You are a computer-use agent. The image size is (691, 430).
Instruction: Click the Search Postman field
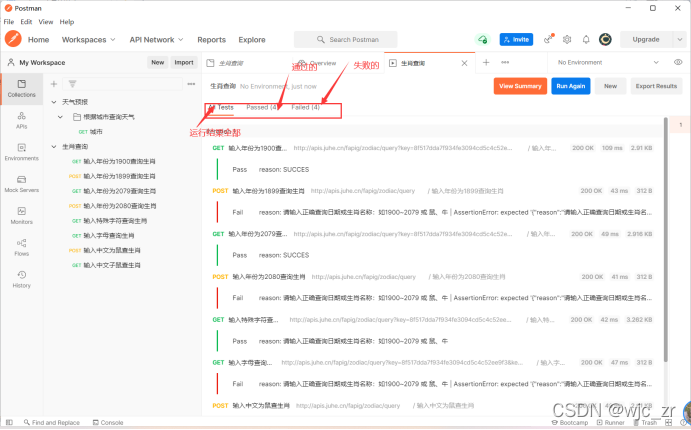click(x=346, y=39)
